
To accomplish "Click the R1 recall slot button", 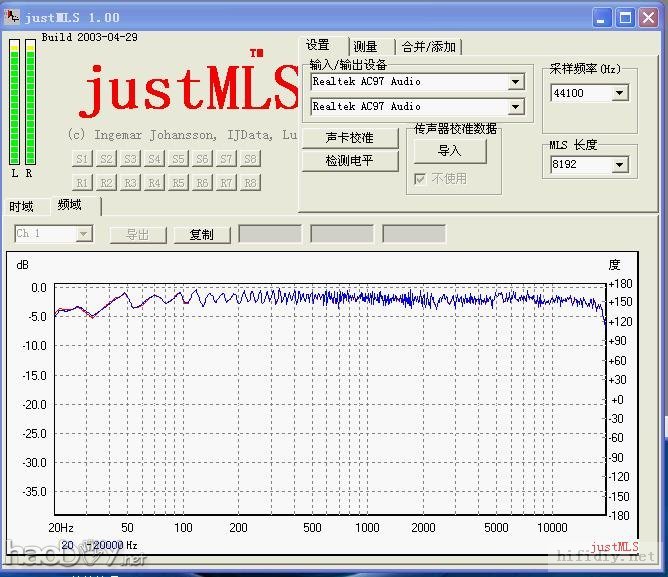I will [82, 182].
